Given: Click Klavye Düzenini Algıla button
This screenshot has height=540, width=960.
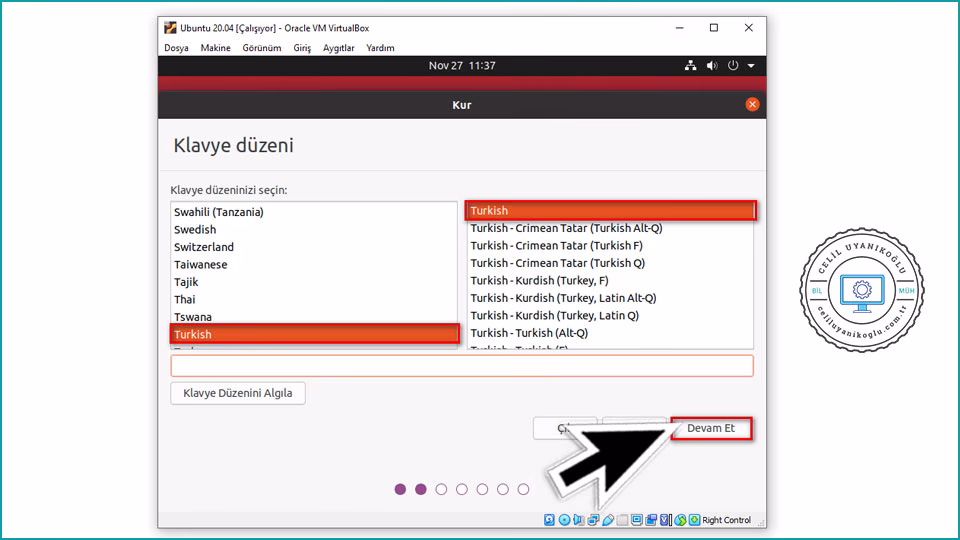Looking at the screenshot, I should 238,393.
